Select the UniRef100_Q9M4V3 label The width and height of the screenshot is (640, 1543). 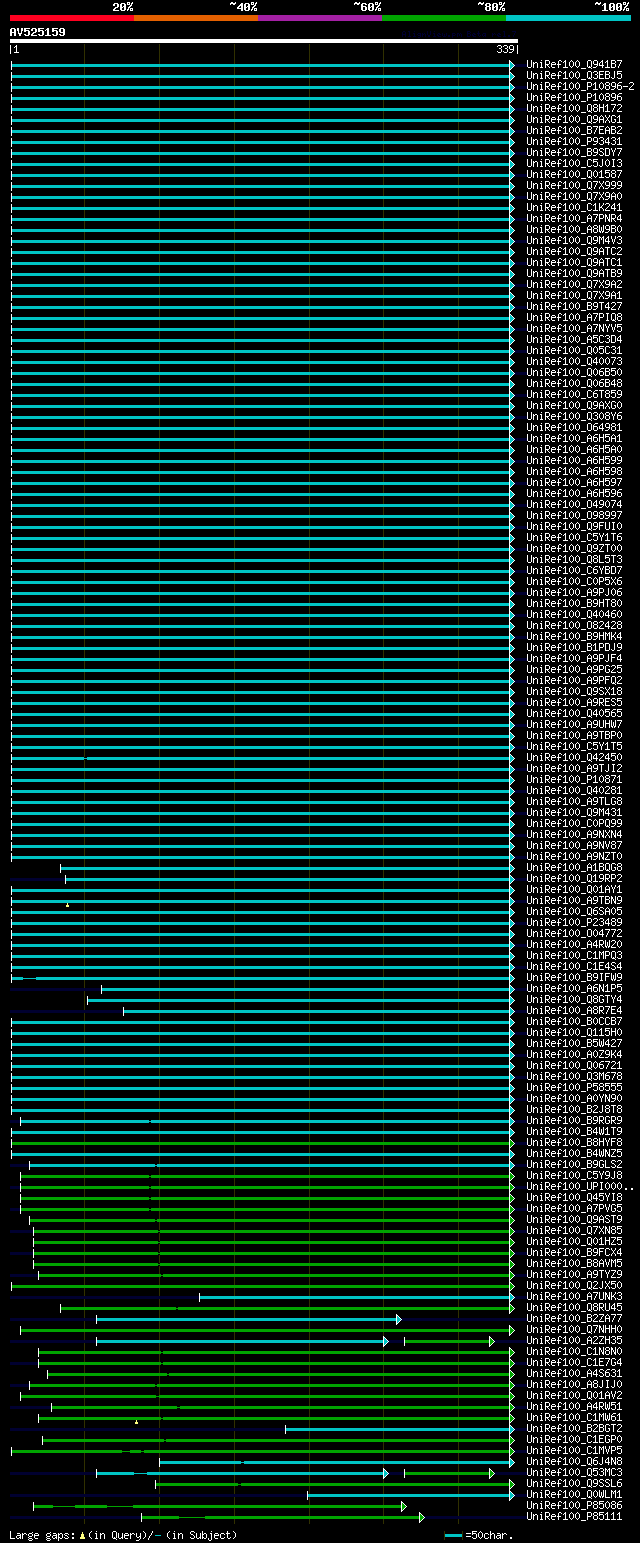573,240
